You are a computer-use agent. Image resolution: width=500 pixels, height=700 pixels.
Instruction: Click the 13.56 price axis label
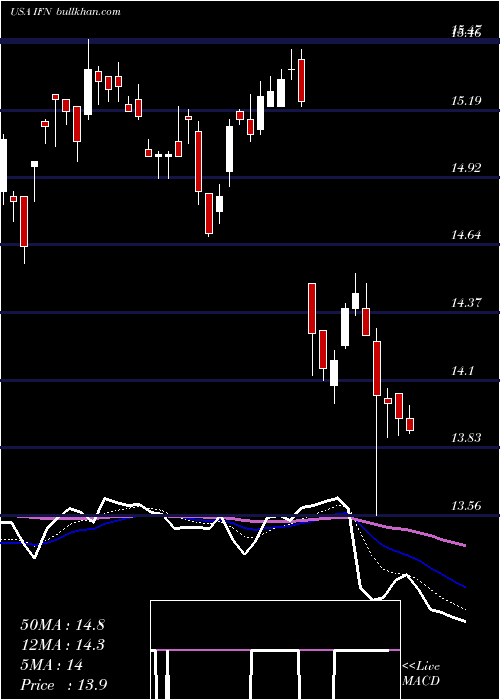click(x=466, y=506)
